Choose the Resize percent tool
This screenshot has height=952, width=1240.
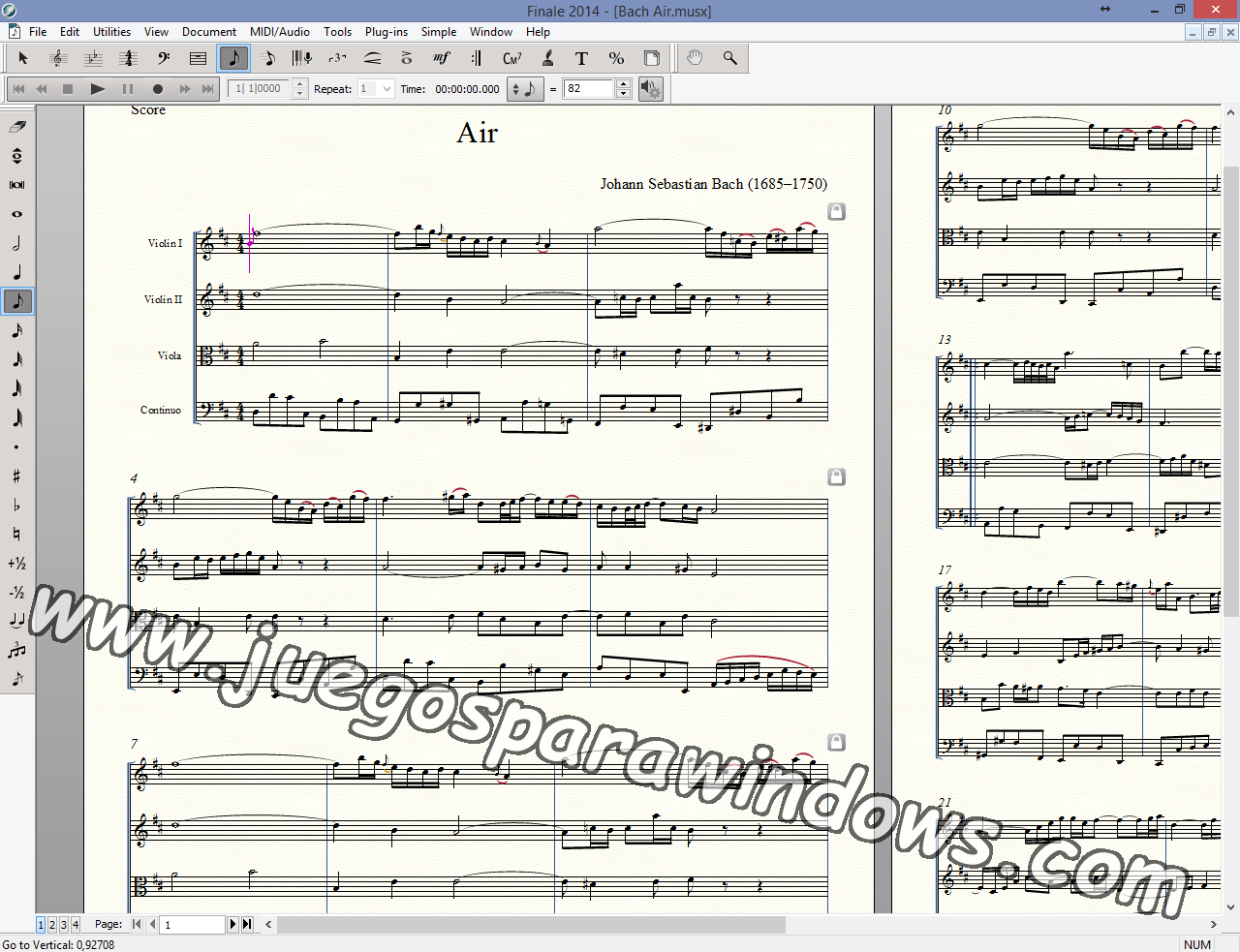point(616,59)
